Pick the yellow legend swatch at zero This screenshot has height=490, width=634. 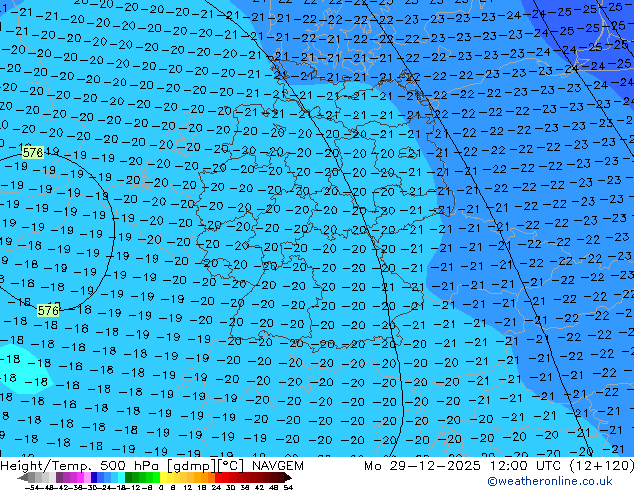coord(163,477)
